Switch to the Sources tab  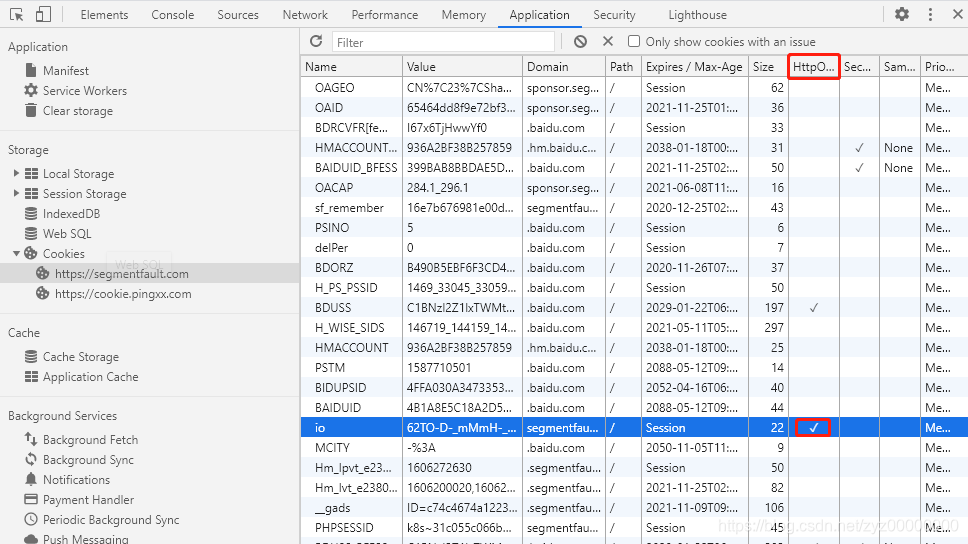[238, 14]
